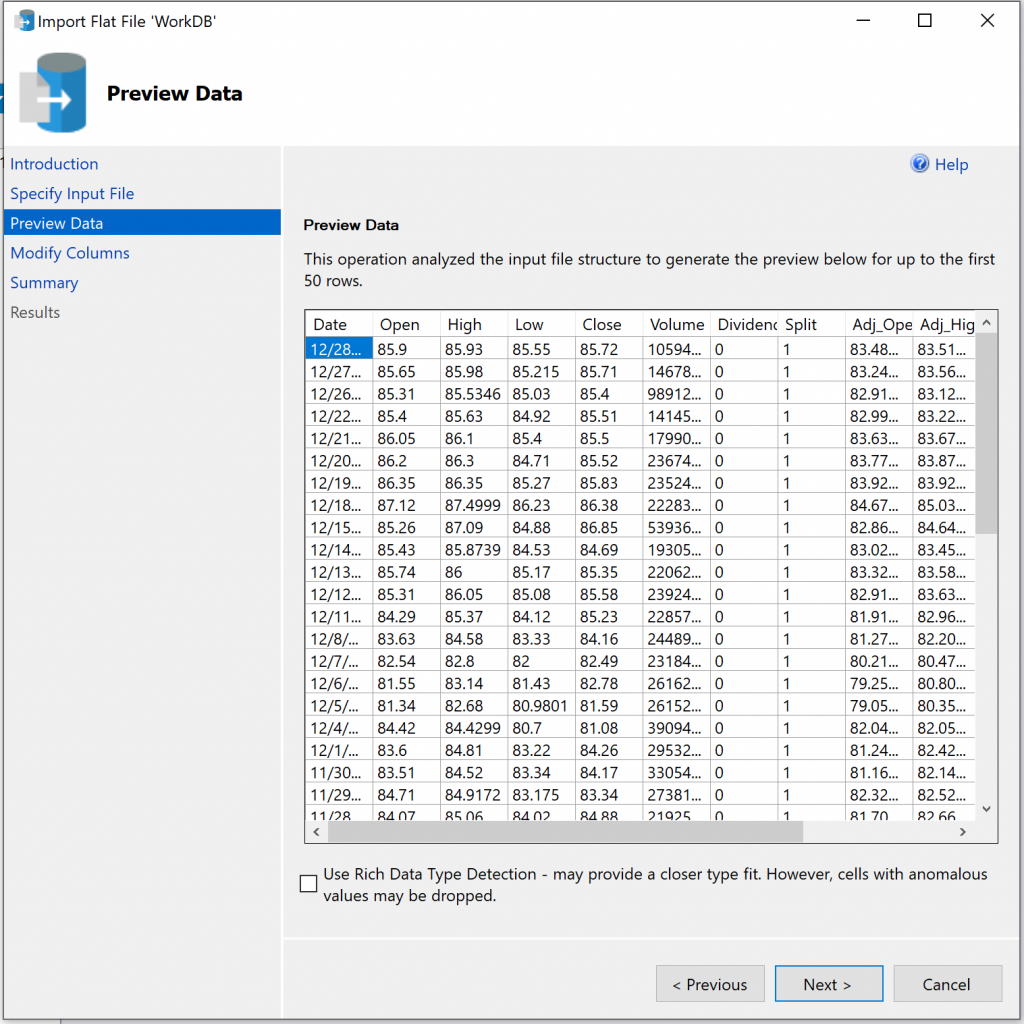Go to the Introduction step
This screenshot has width=1024, height=1024.
(54, 164)
